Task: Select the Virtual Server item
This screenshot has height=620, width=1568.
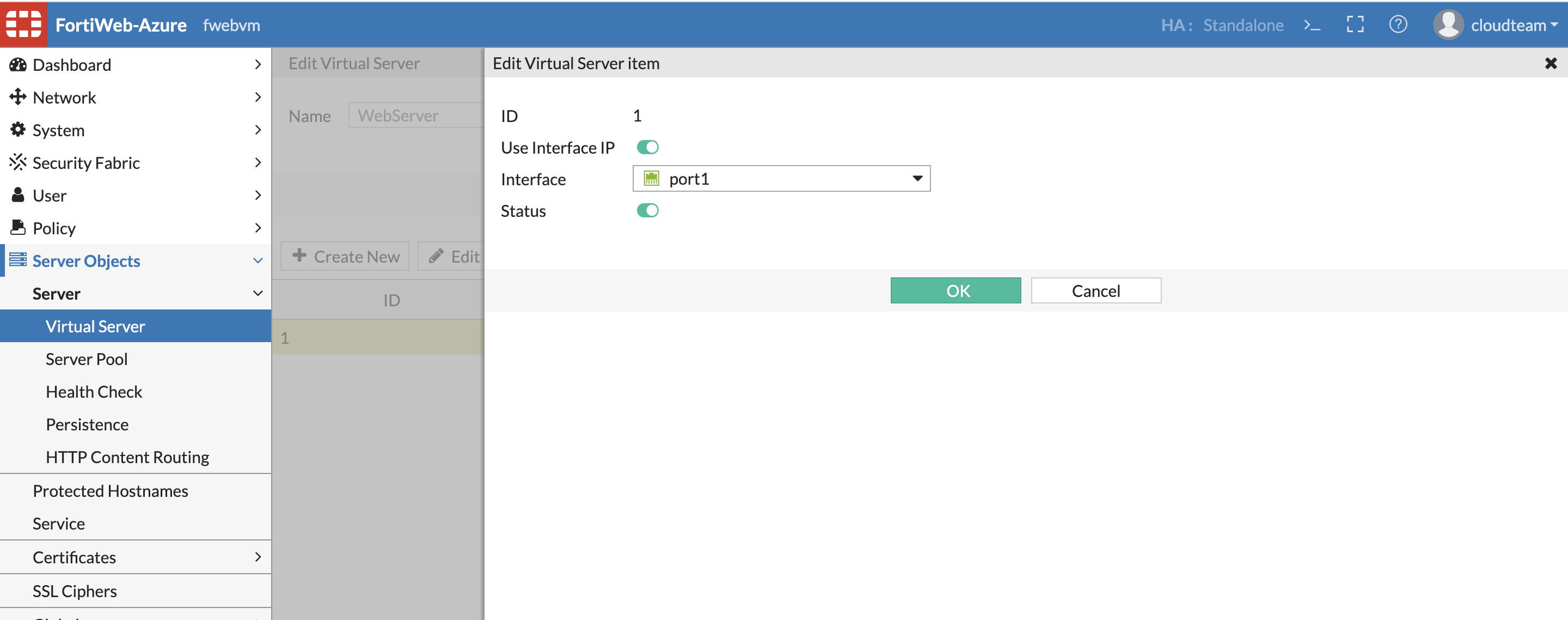Action: point(135,326)
